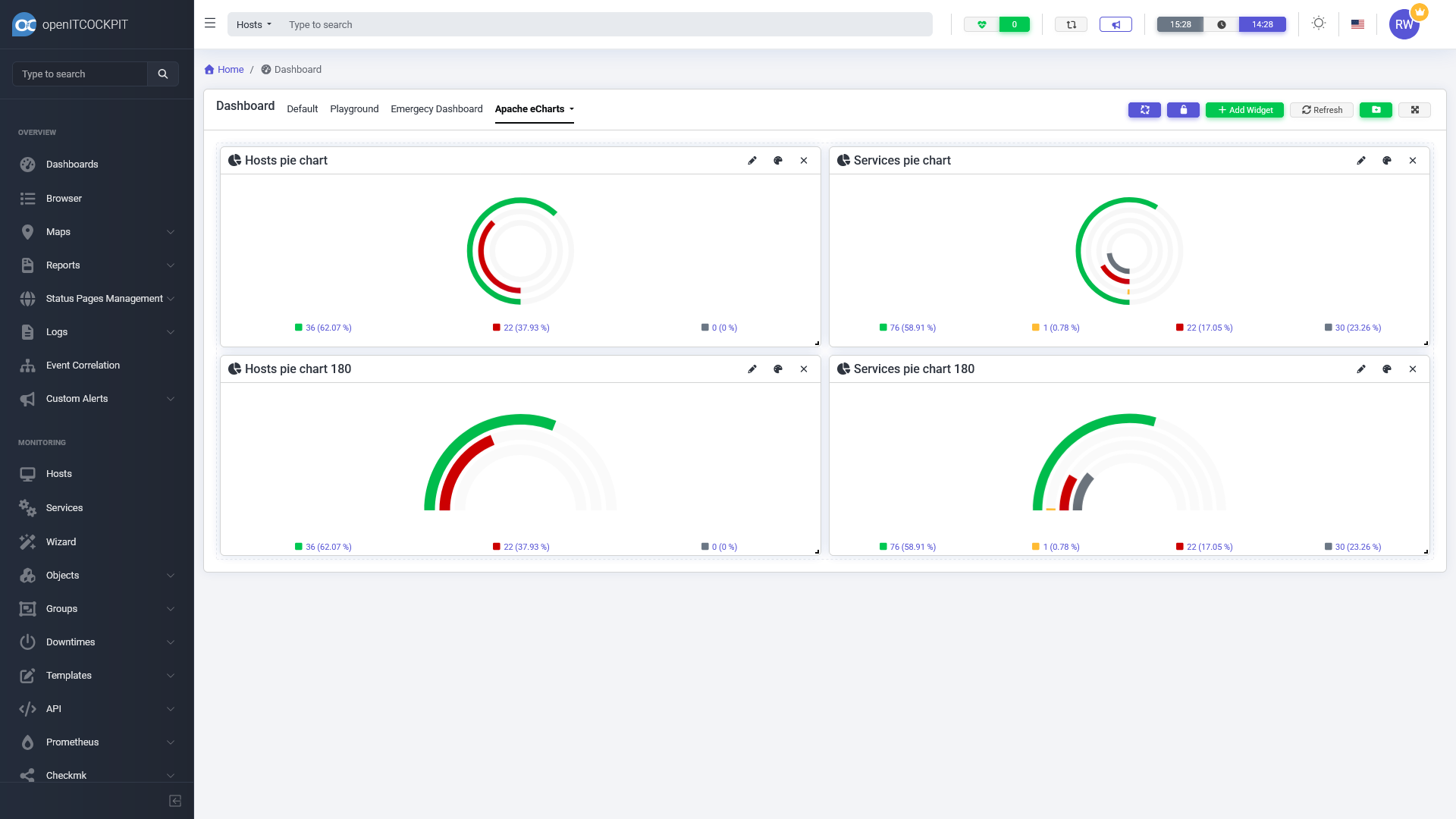Click the sidebar Type to search field
Image resolution: width=1456 pixels, height=819 pixels.
click(x=80, y=74)
